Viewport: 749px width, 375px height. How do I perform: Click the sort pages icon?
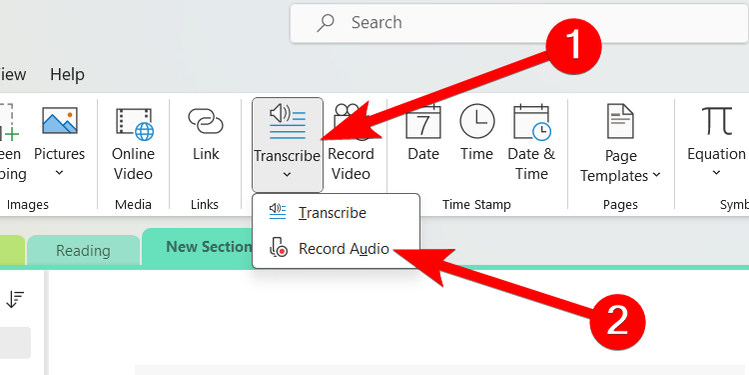click(15, 300)
